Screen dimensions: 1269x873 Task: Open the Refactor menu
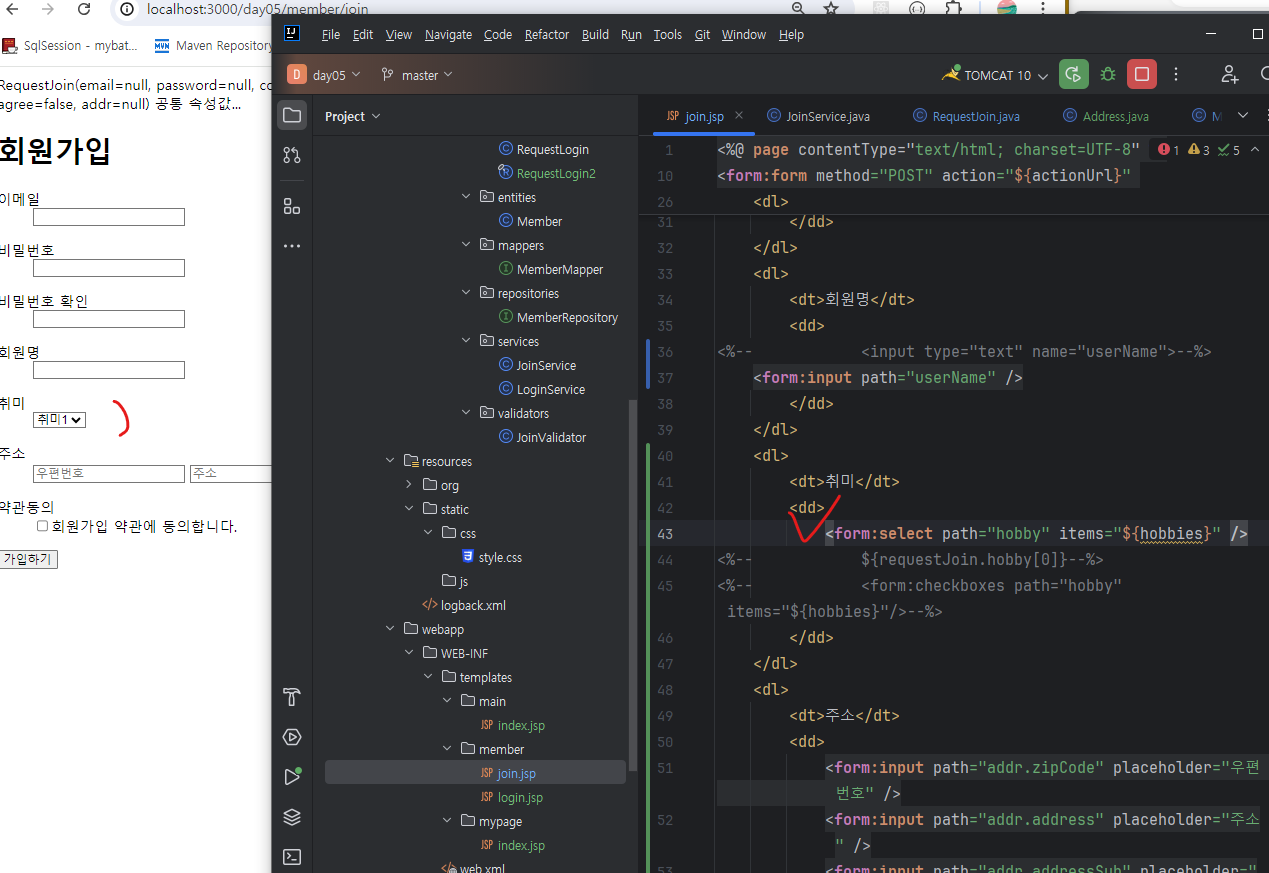547,34
